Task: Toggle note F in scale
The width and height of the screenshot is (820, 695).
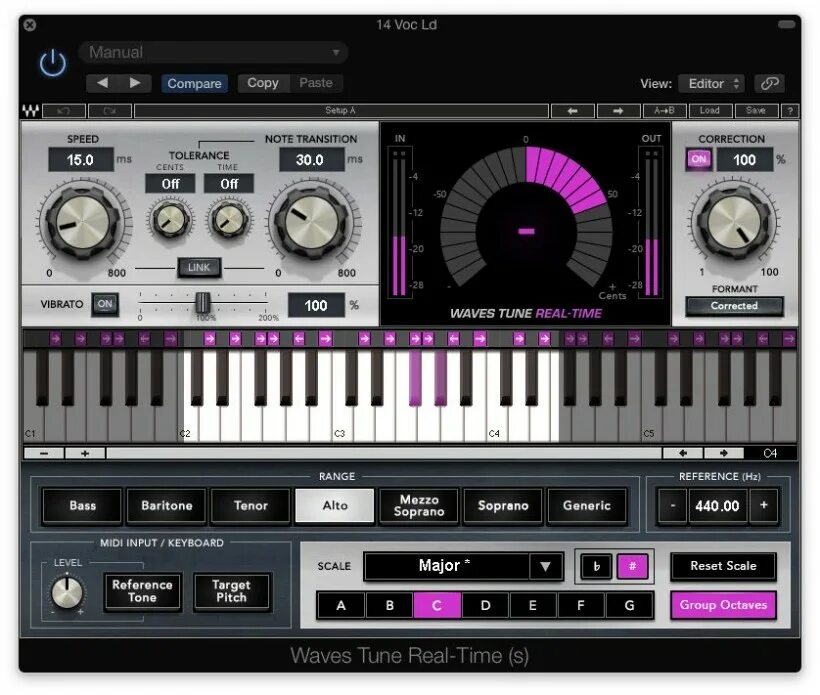Action: click(580, 606)
